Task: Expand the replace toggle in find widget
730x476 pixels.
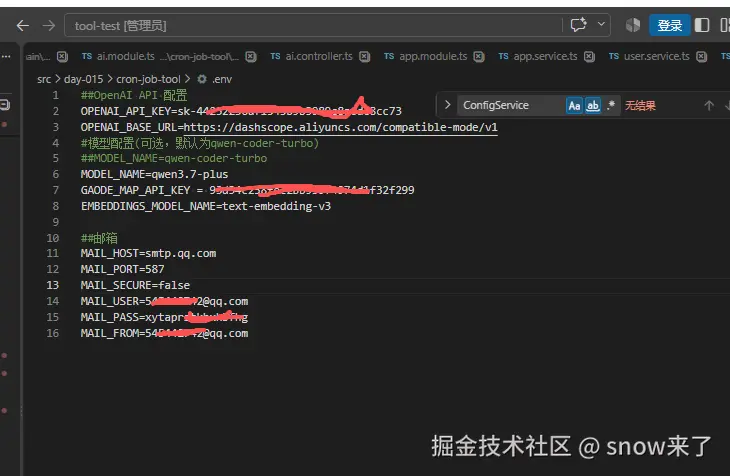Action: pyautogui.click(x=447, y=105)
